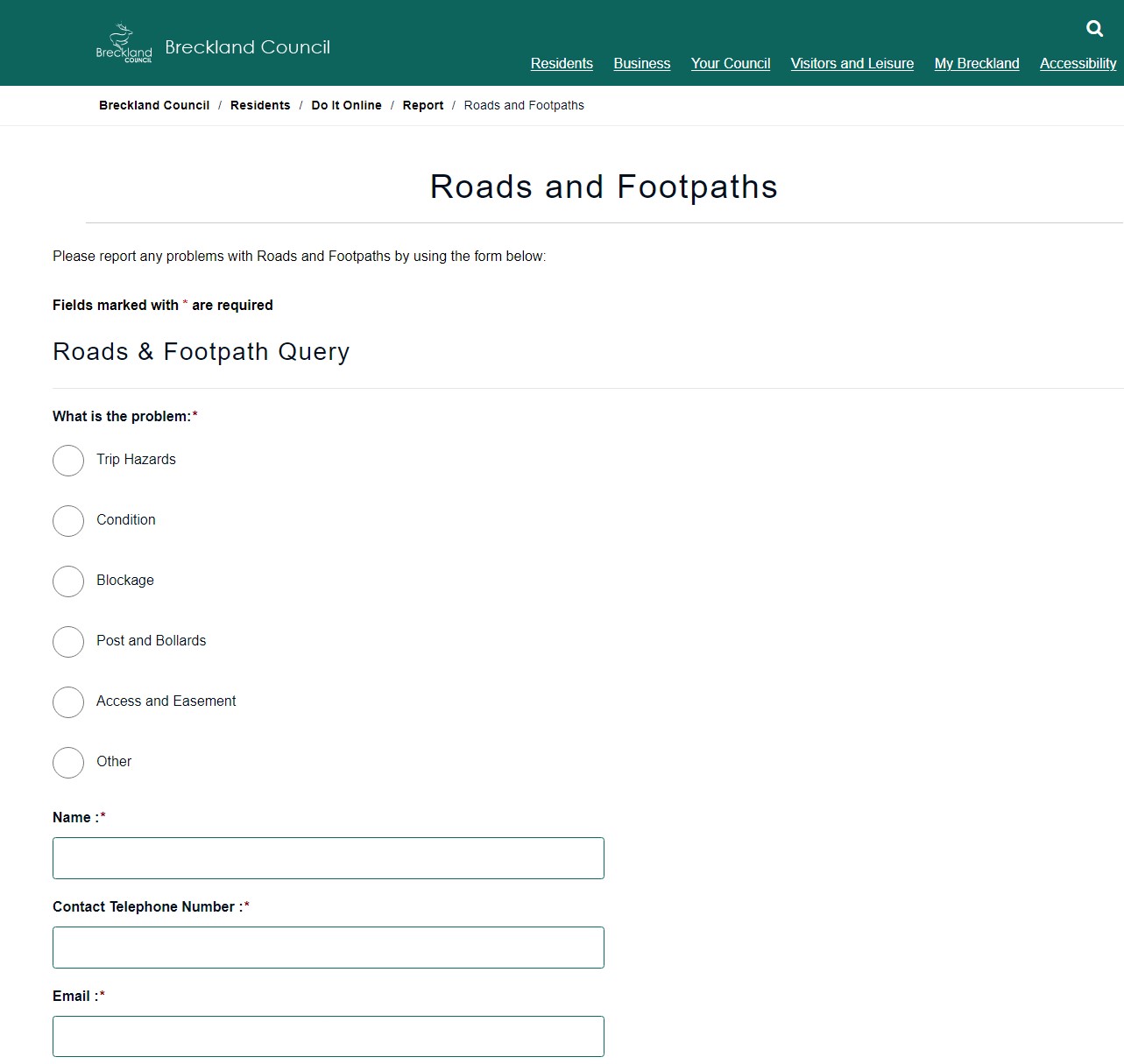Open the Business menu
This screenshot has height=1064, width=1124.
tap(642, 63)
